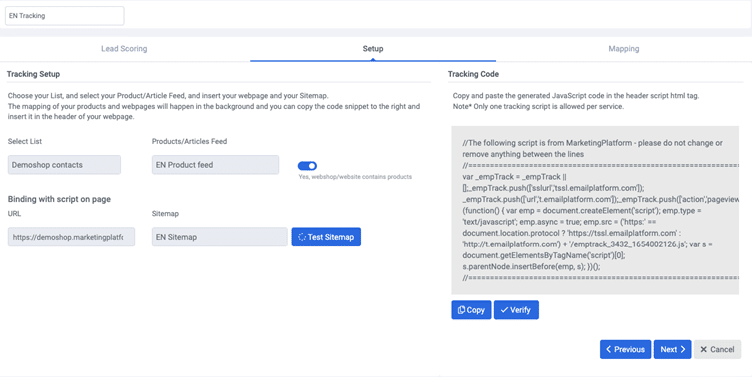Open the Lead Scoring tab

point(124,48)
